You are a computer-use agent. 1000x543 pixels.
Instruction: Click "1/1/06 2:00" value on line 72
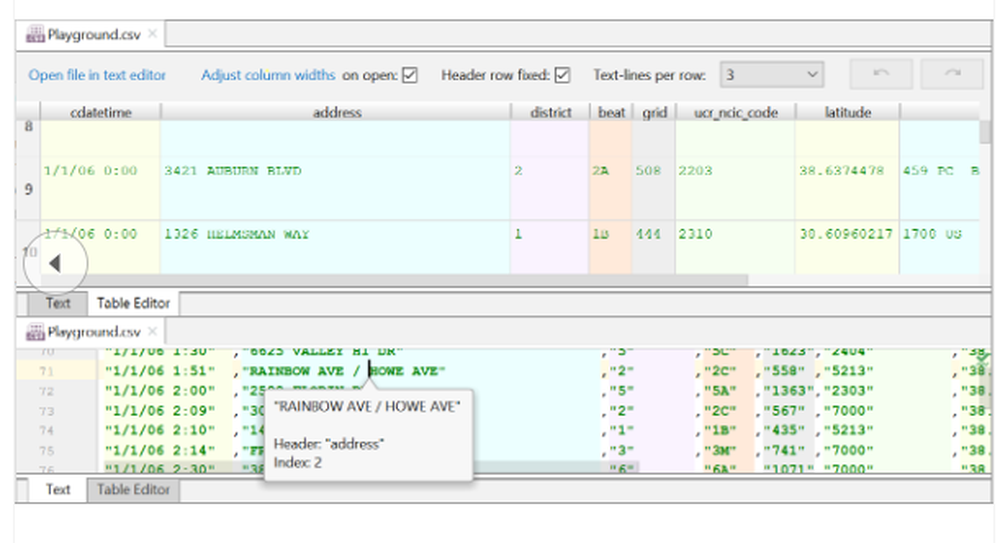click(160, 391)
